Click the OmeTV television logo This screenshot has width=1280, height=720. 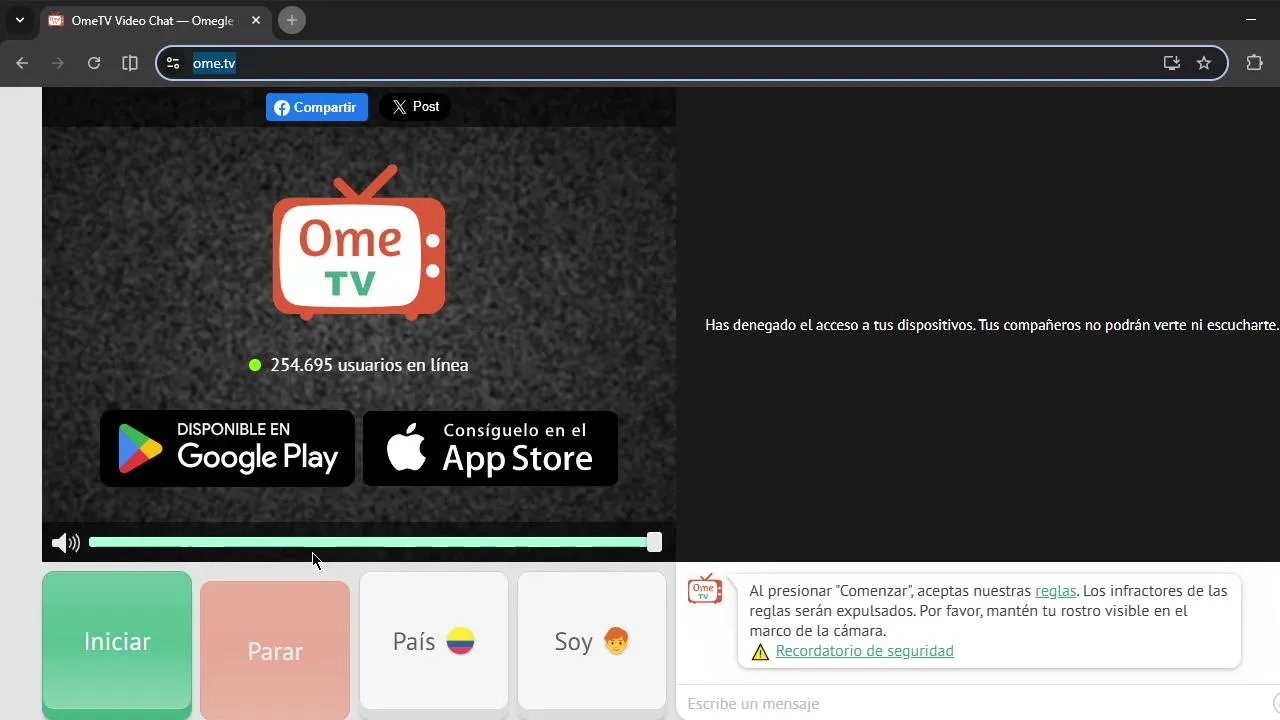359,242
